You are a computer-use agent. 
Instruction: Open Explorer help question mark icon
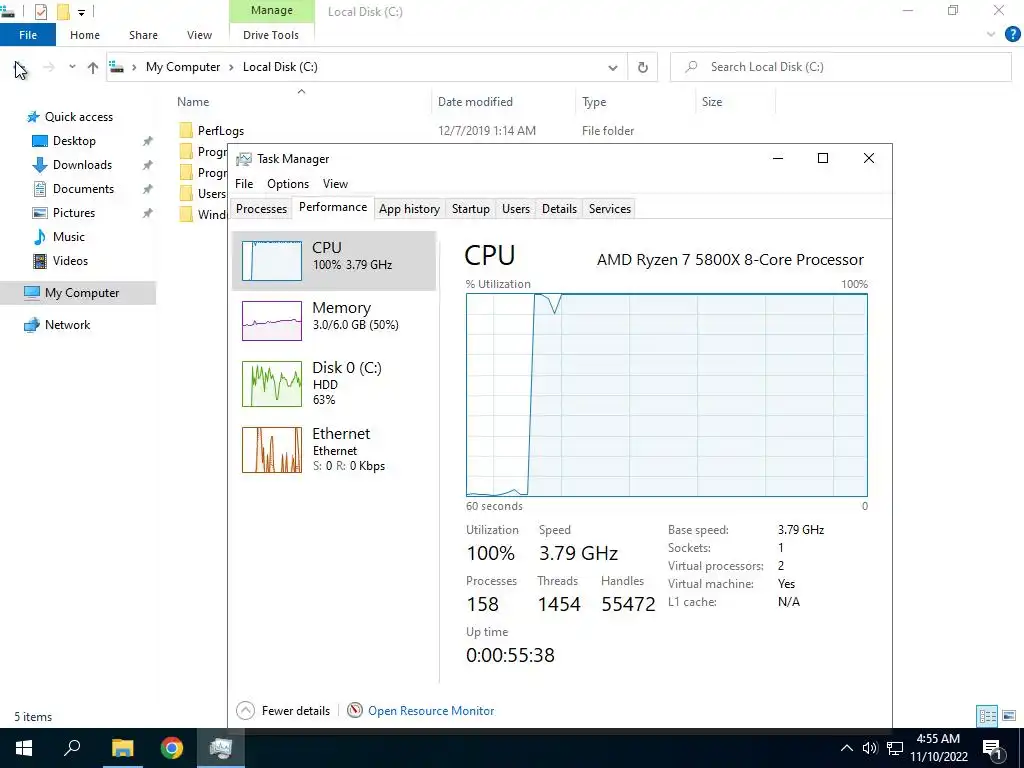(1012, 35)
